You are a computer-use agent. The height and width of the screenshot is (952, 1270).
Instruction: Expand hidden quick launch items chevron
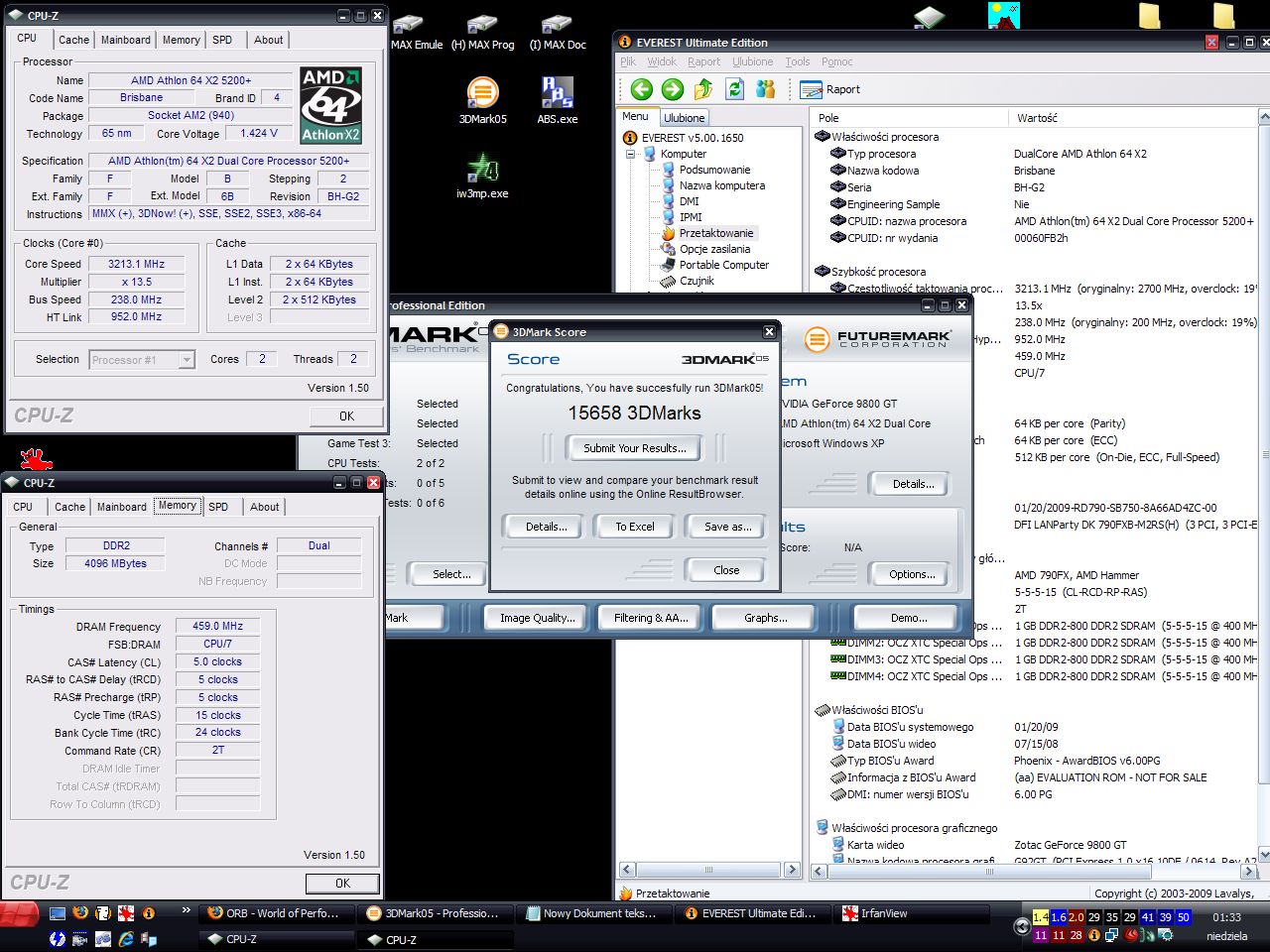[186, 910]
